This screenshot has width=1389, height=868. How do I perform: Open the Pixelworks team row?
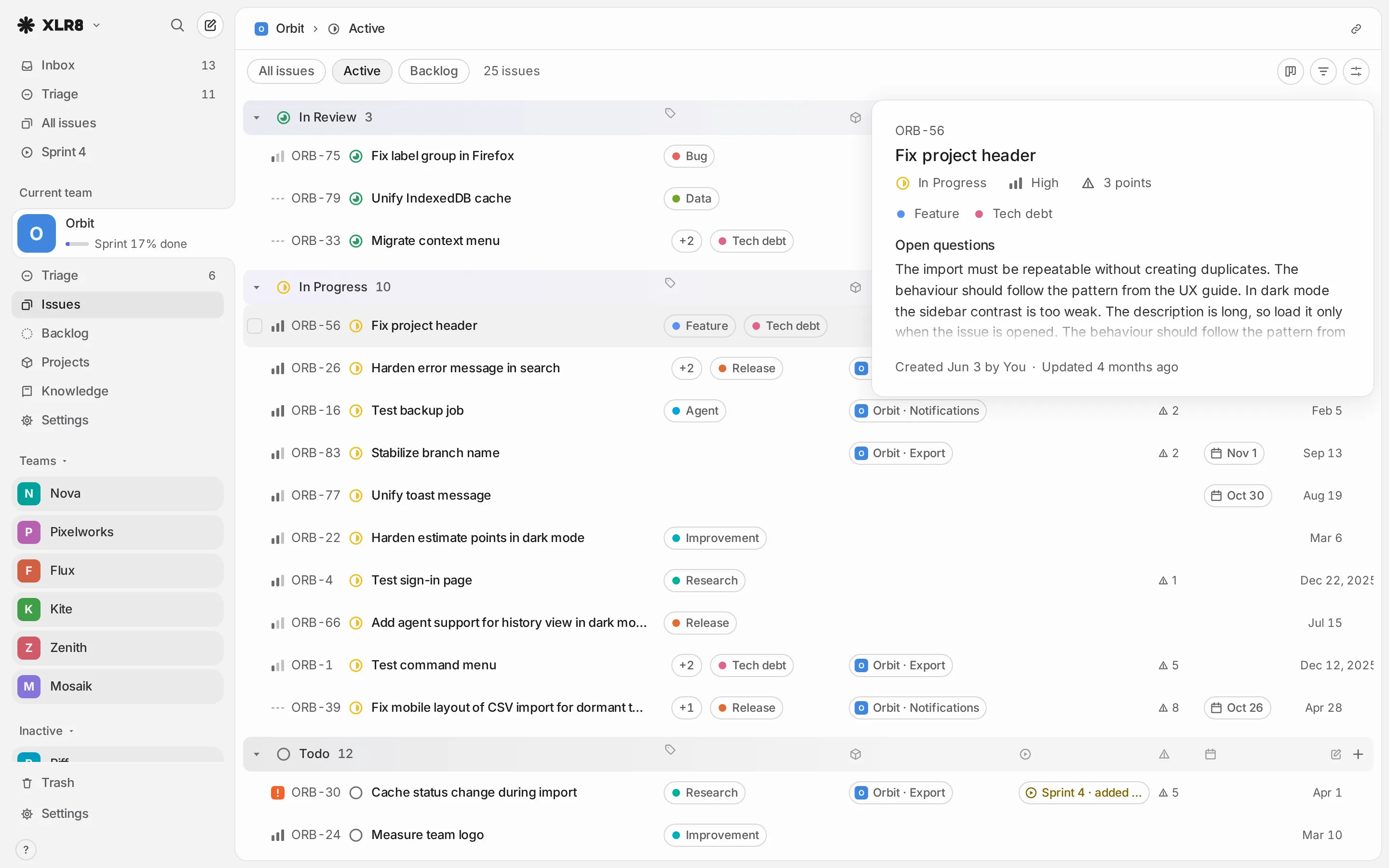click(x=118, y=532)
